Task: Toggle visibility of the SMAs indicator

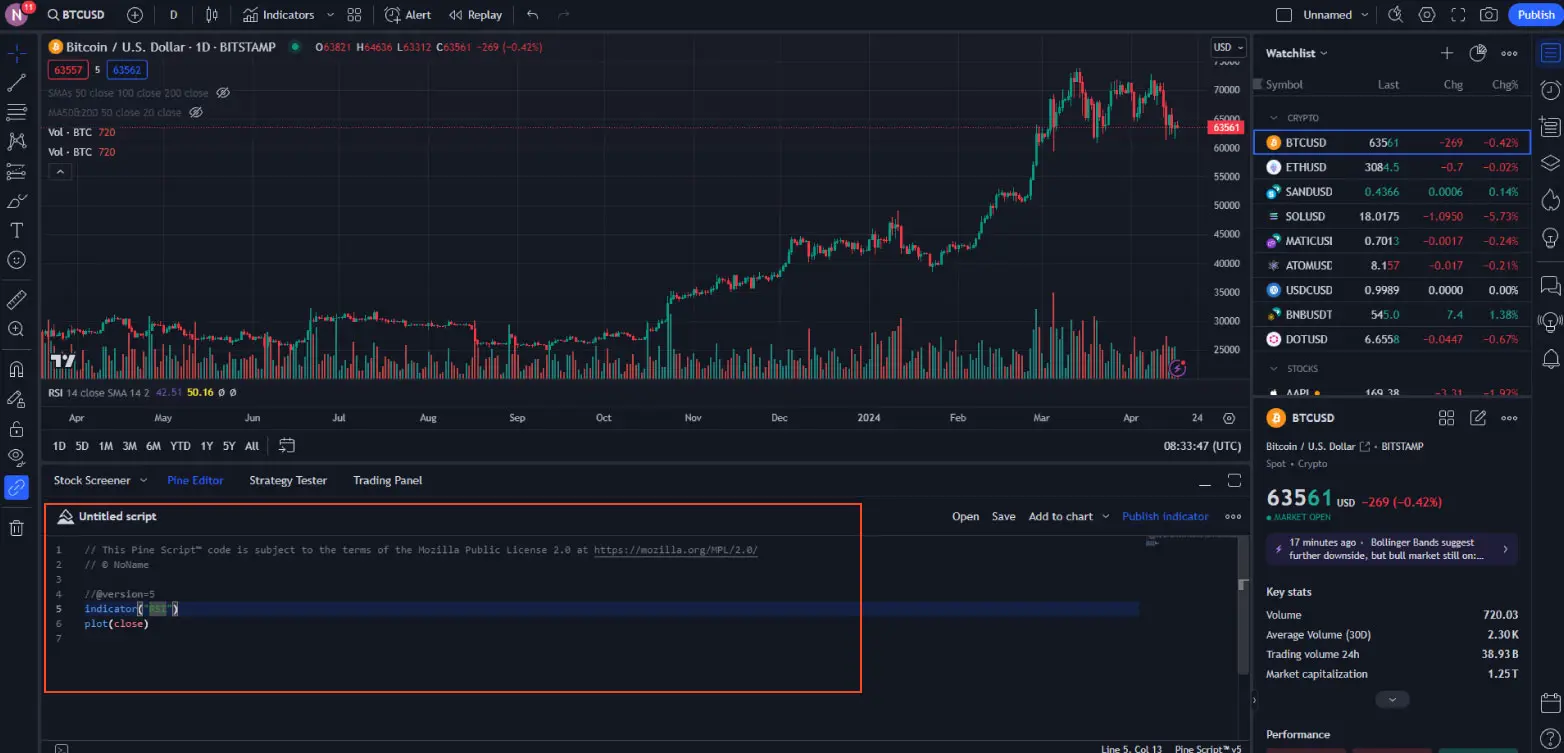Action: [x=224, y=93]
